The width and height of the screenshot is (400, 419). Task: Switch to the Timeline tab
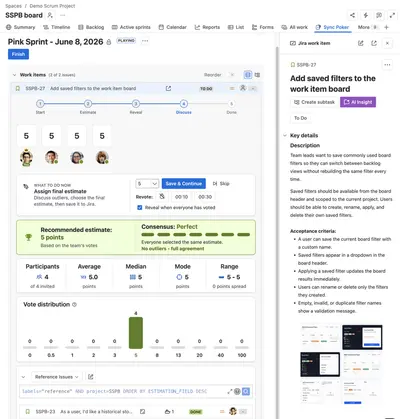click(x=56, y=27)
